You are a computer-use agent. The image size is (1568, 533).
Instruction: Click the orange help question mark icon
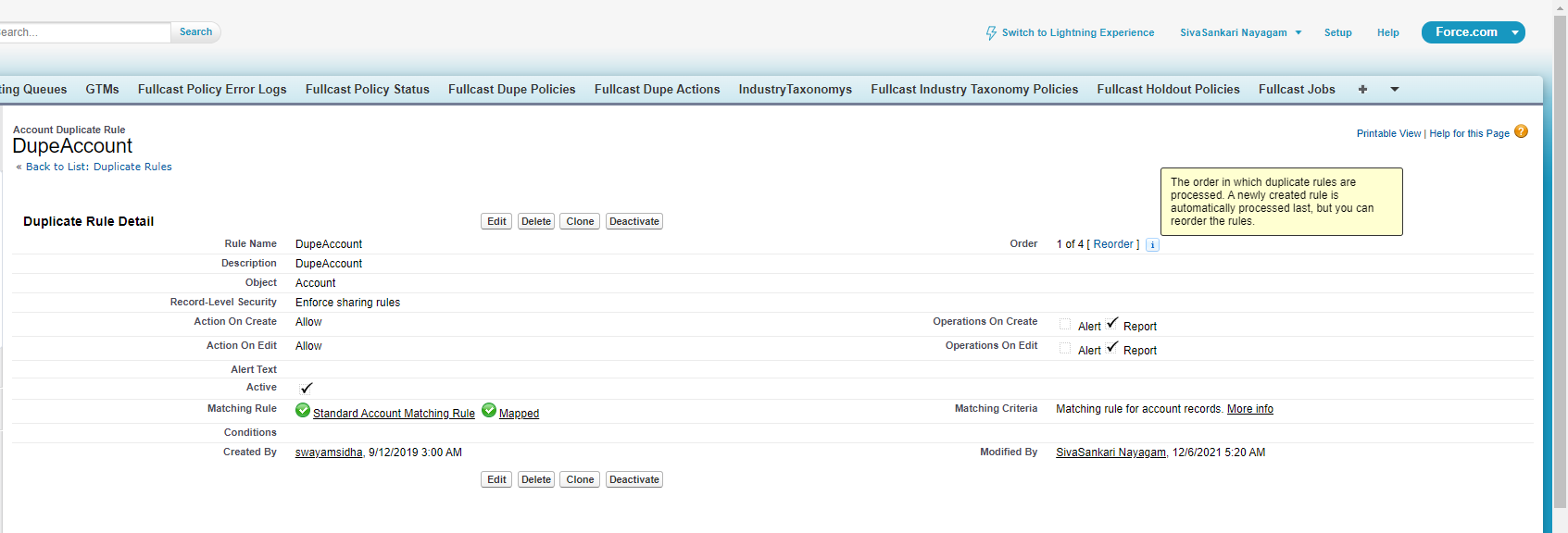(1521, 131)
